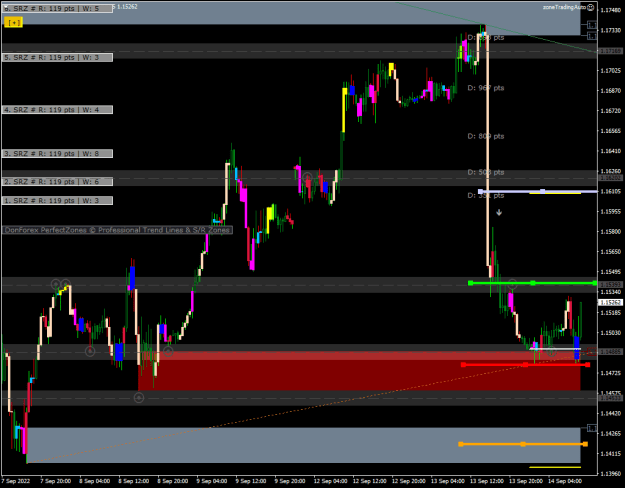Viewport: 625px width, 488px height.
Task: Click the 'D: 508 pts' distance label
Action: pos(486,172)
